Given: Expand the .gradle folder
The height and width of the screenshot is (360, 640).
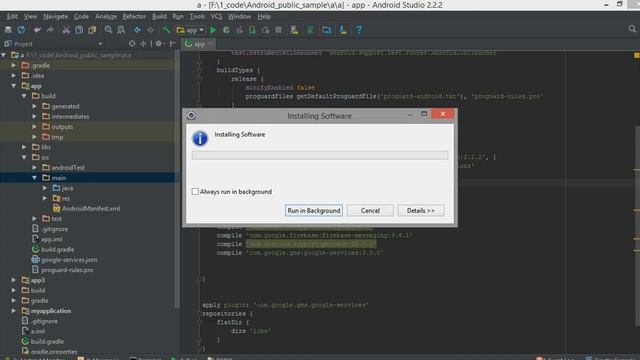Looking at the screenshot, I should (14, 65).
